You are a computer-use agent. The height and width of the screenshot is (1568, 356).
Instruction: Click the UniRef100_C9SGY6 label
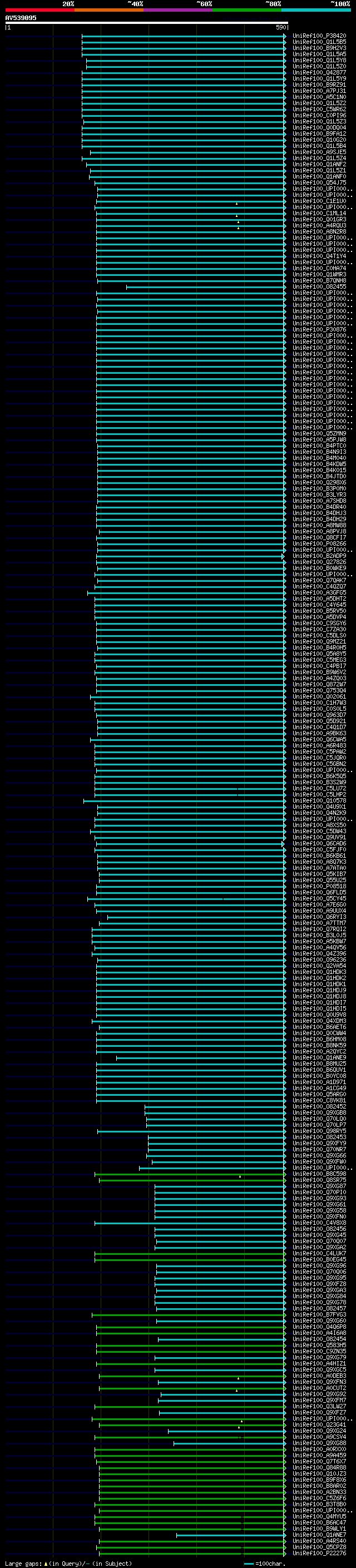[x=319, y=624]
